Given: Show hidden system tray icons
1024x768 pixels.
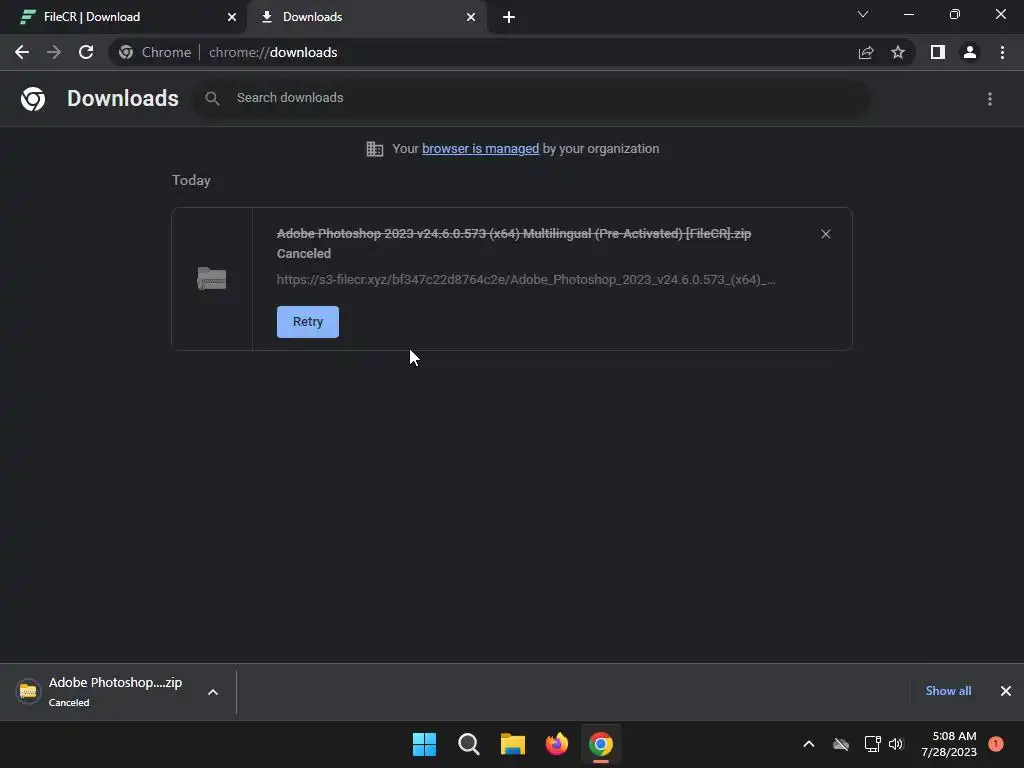Looking at the screenshot, I should click(x=808, y=744).
